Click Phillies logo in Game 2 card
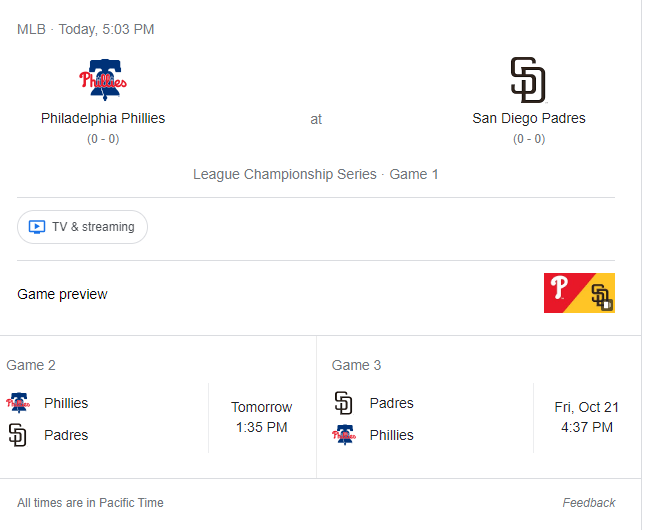The image size is (661, 530). pos(18,403)
